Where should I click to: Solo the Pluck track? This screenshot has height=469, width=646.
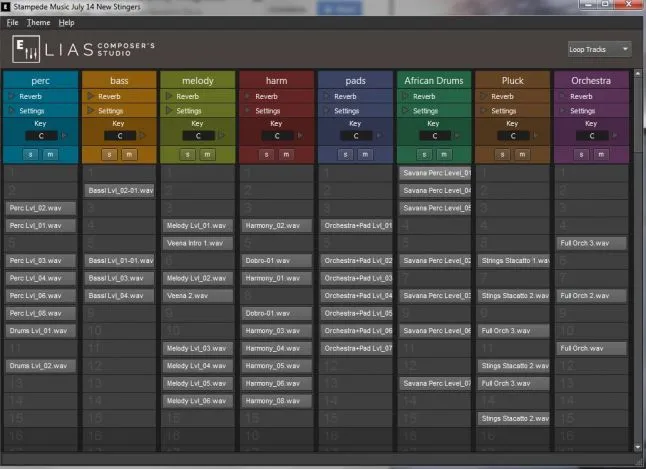503,155
